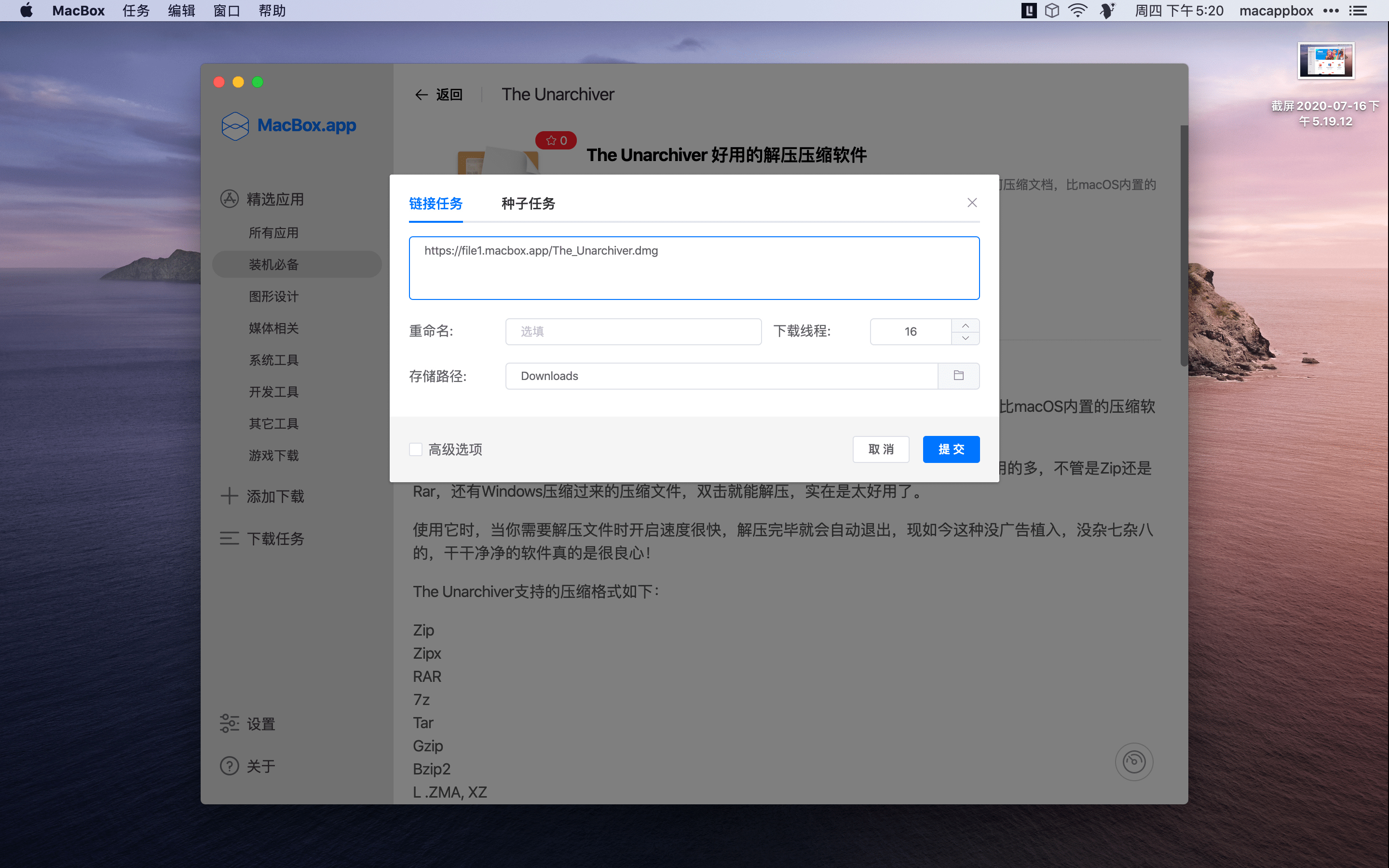Open the 添加下载 plus icon in sidebar
The width and height of the screenshot is (1389, 868).
tap(229, 496)
